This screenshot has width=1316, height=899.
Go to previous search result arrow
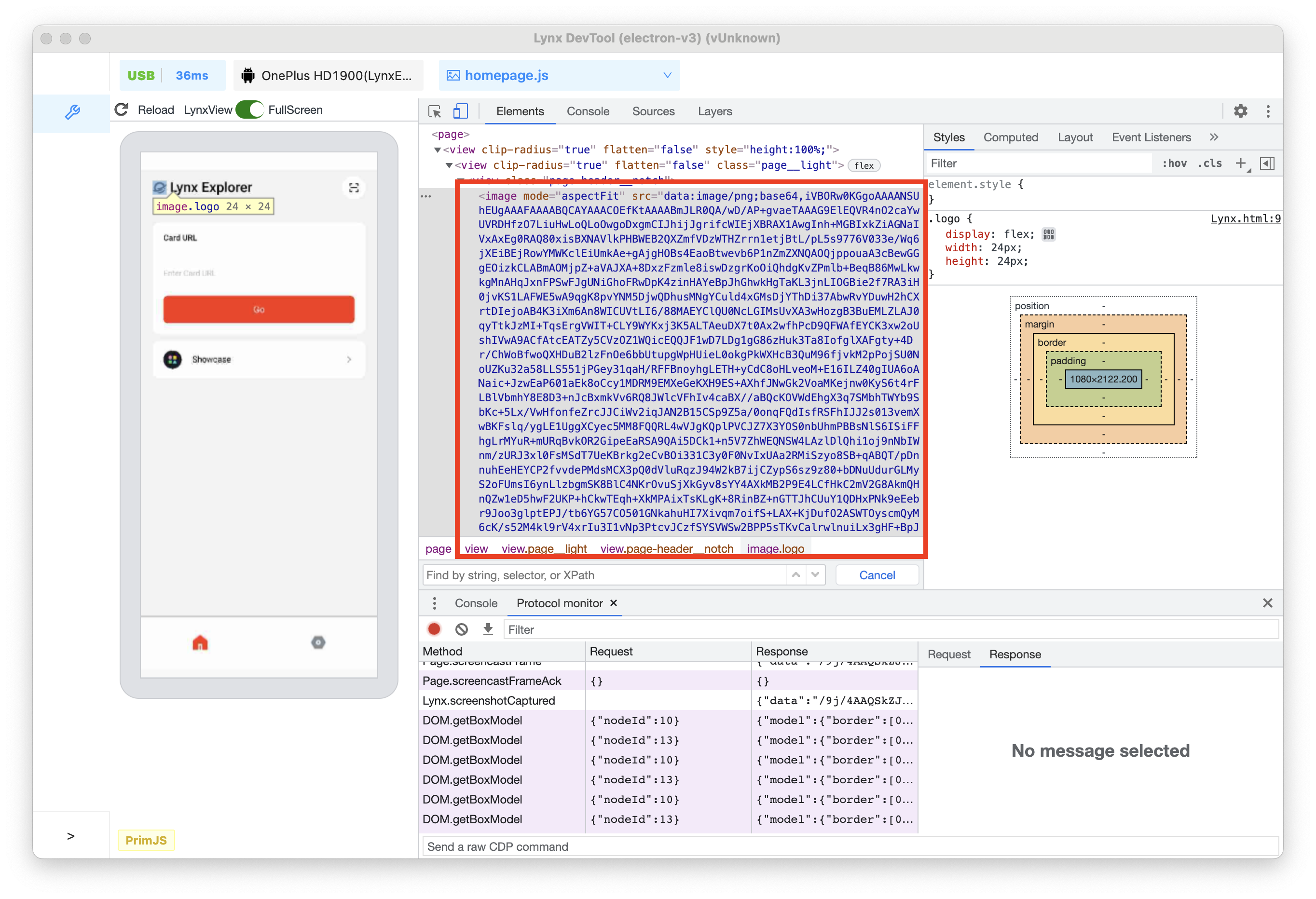(x=795, y=575)
